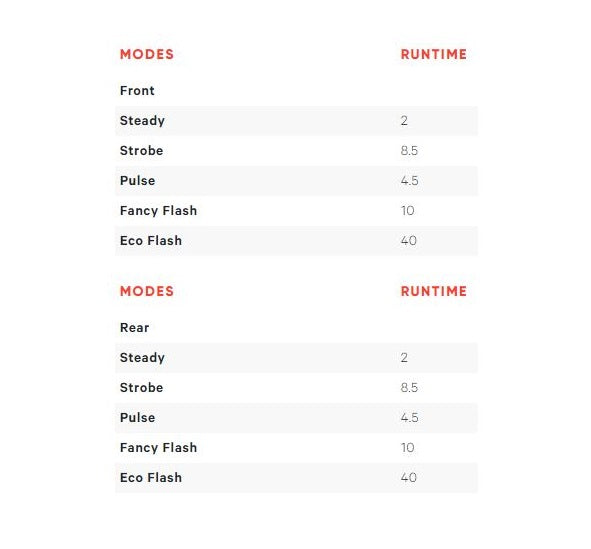Select Fancy Flash in the Front table
The height and width of the screenshot is (549, 591).
[159, 211]
